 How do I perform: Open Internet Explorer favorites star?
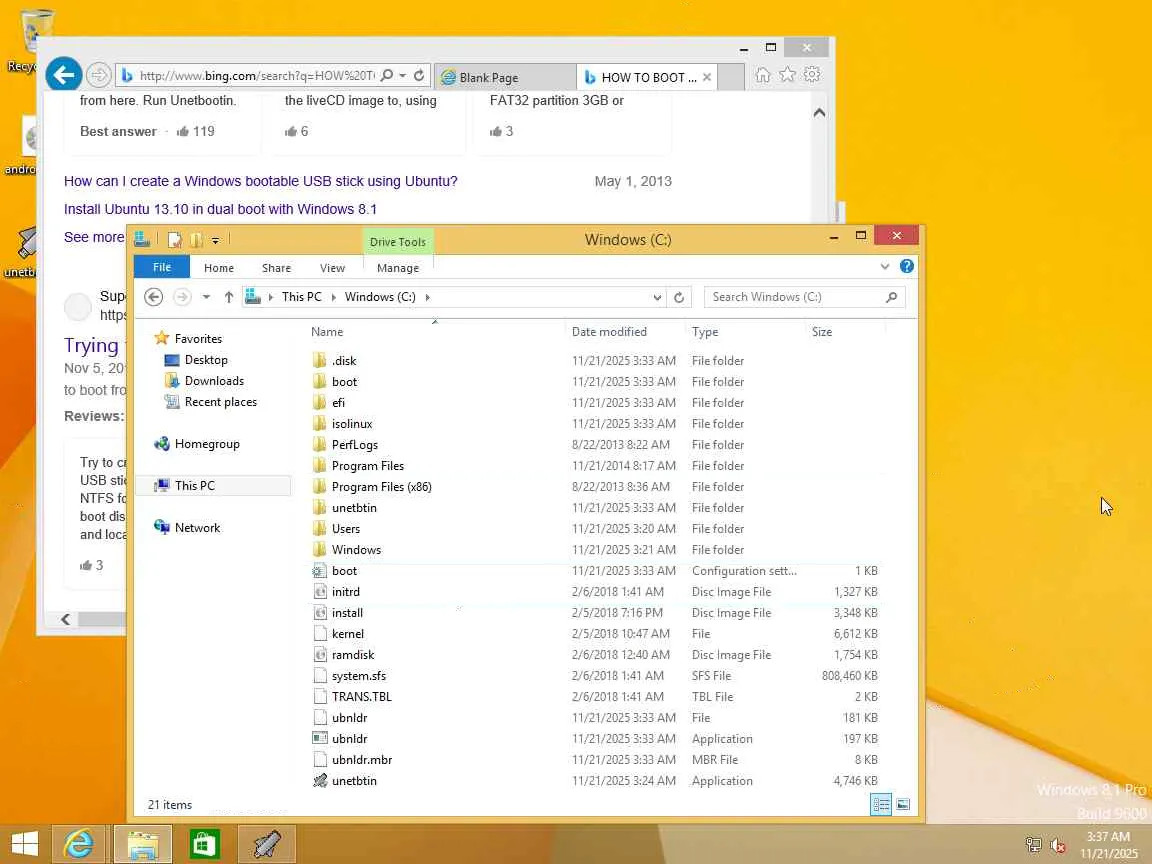pyautogui.click(x=787, y=74)
